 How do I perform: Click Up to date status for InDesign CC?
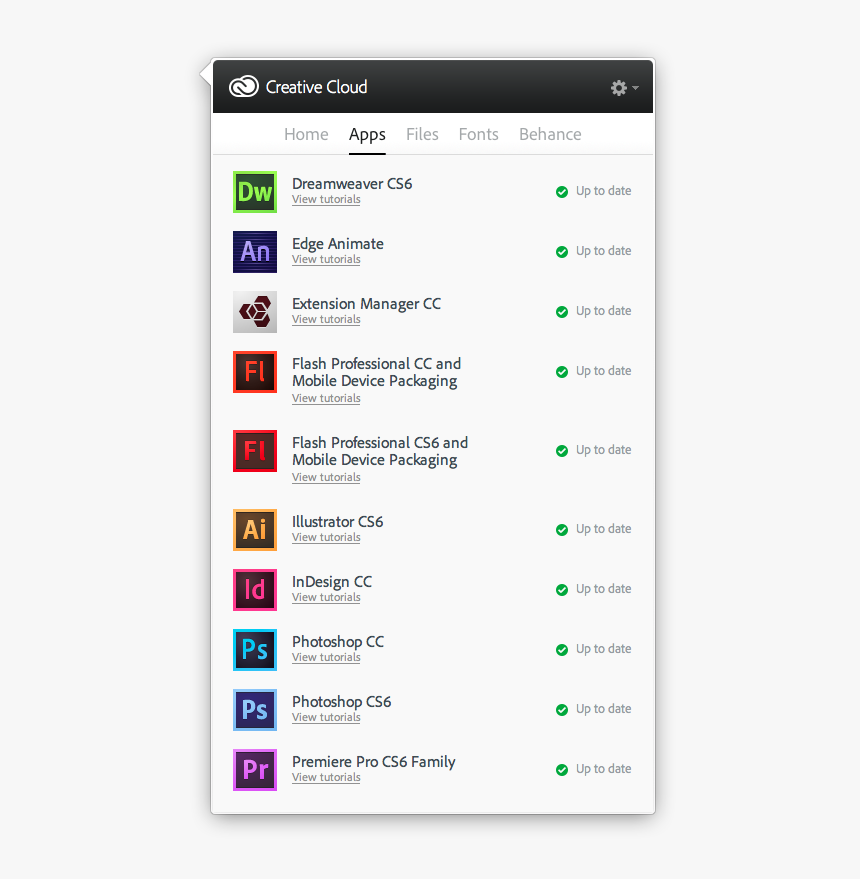603,589
